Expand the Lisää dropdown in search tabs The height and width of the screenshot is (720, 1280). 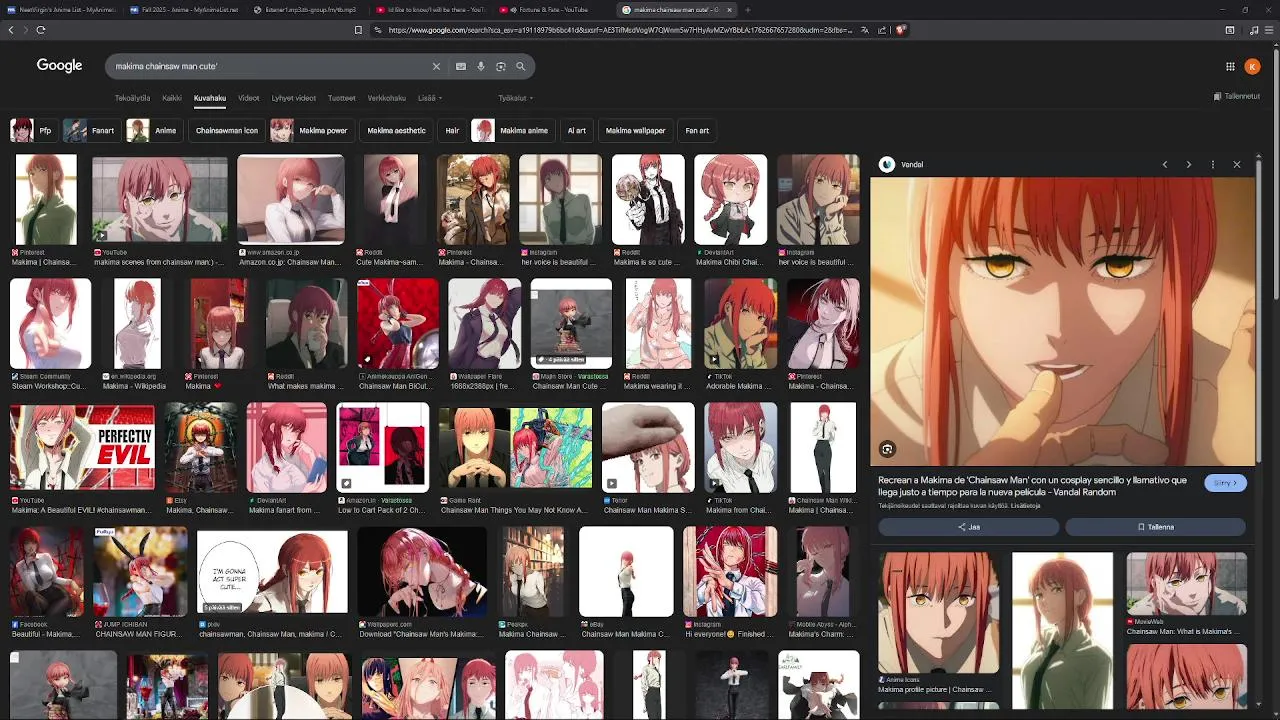[x=430, y=98]
